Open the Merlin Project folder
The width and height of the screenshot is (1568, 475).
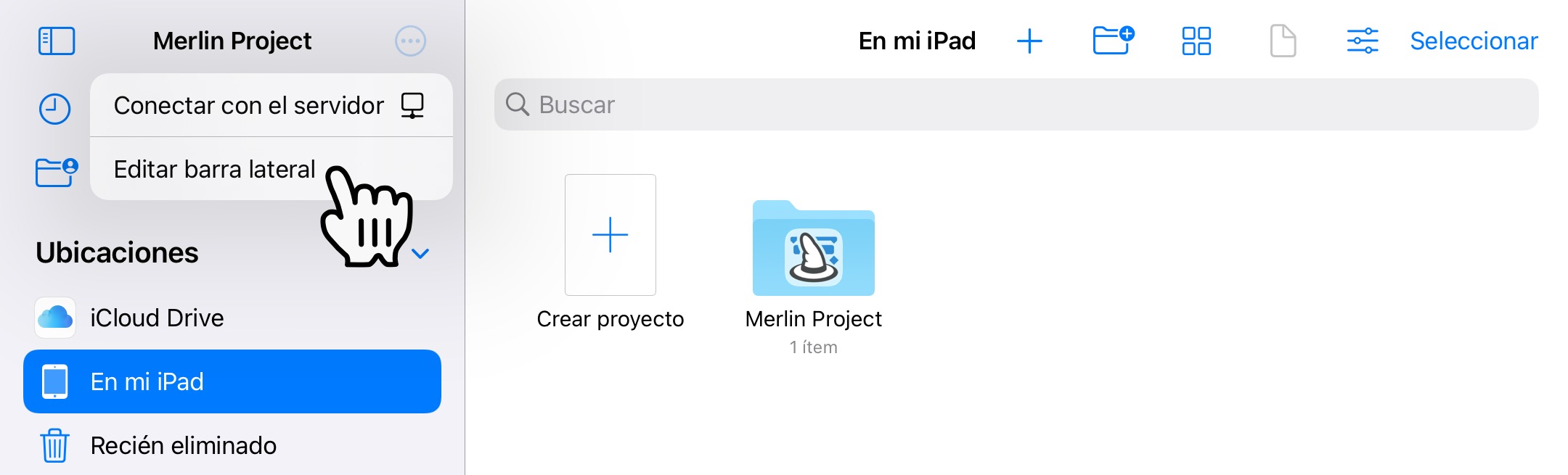click(x=814, y=265)
